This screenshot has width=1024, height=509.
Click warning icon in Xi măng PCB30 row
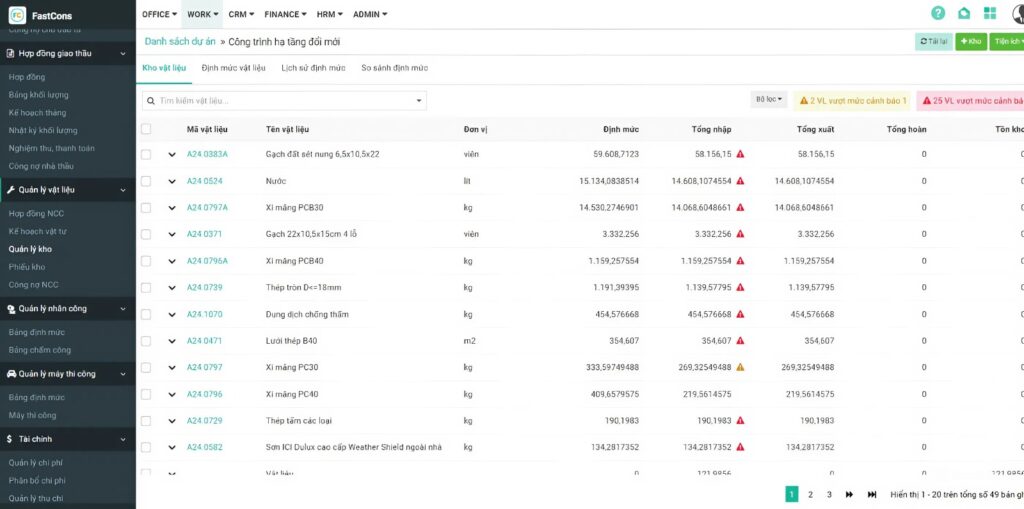pos(740,207)
